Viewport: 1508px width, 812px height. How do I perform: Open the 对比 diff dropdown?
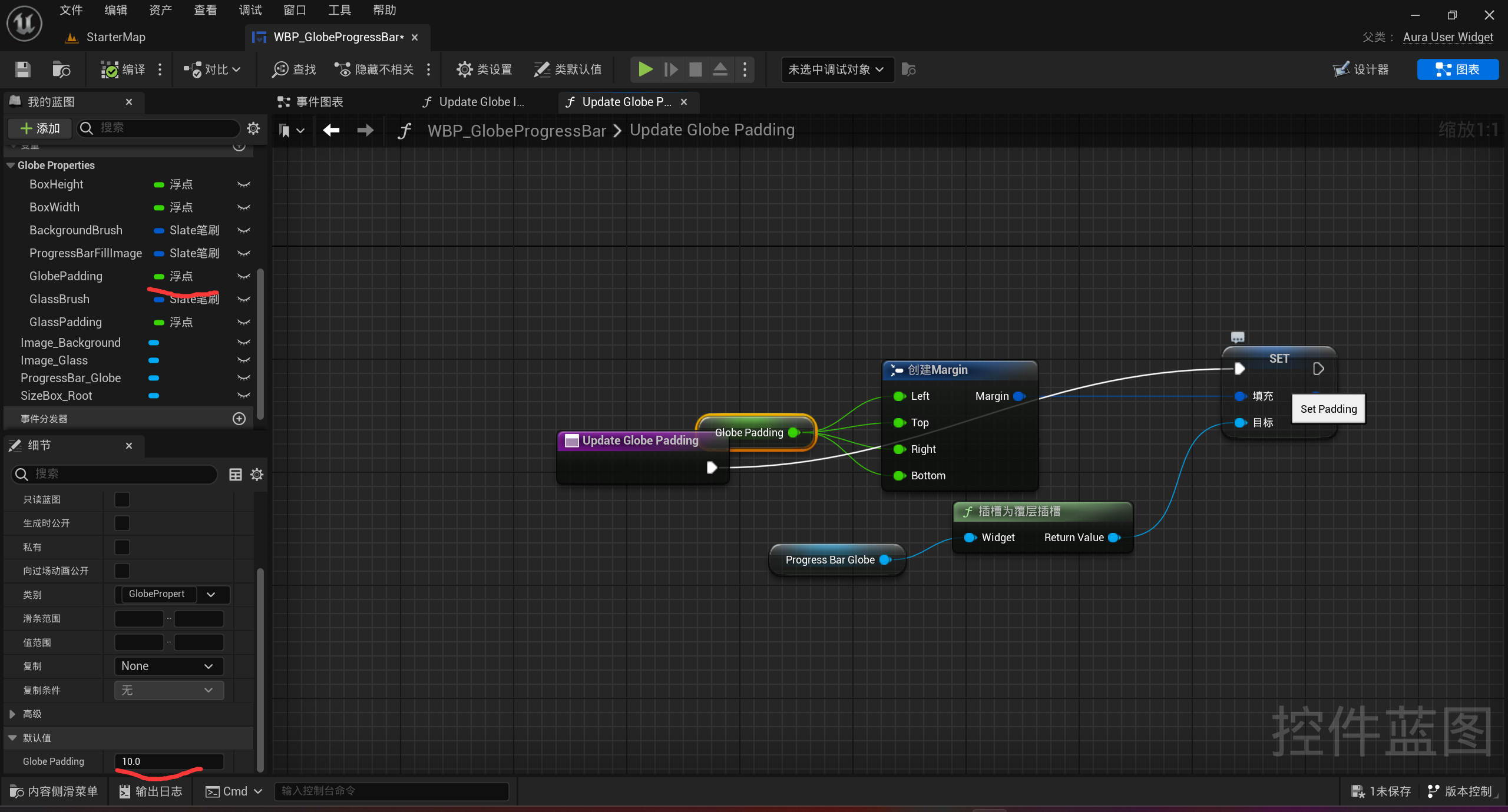tap(211, 69)
